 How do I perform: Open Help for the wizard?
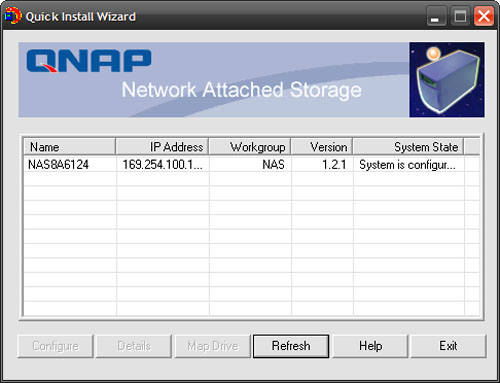(370, 346)
